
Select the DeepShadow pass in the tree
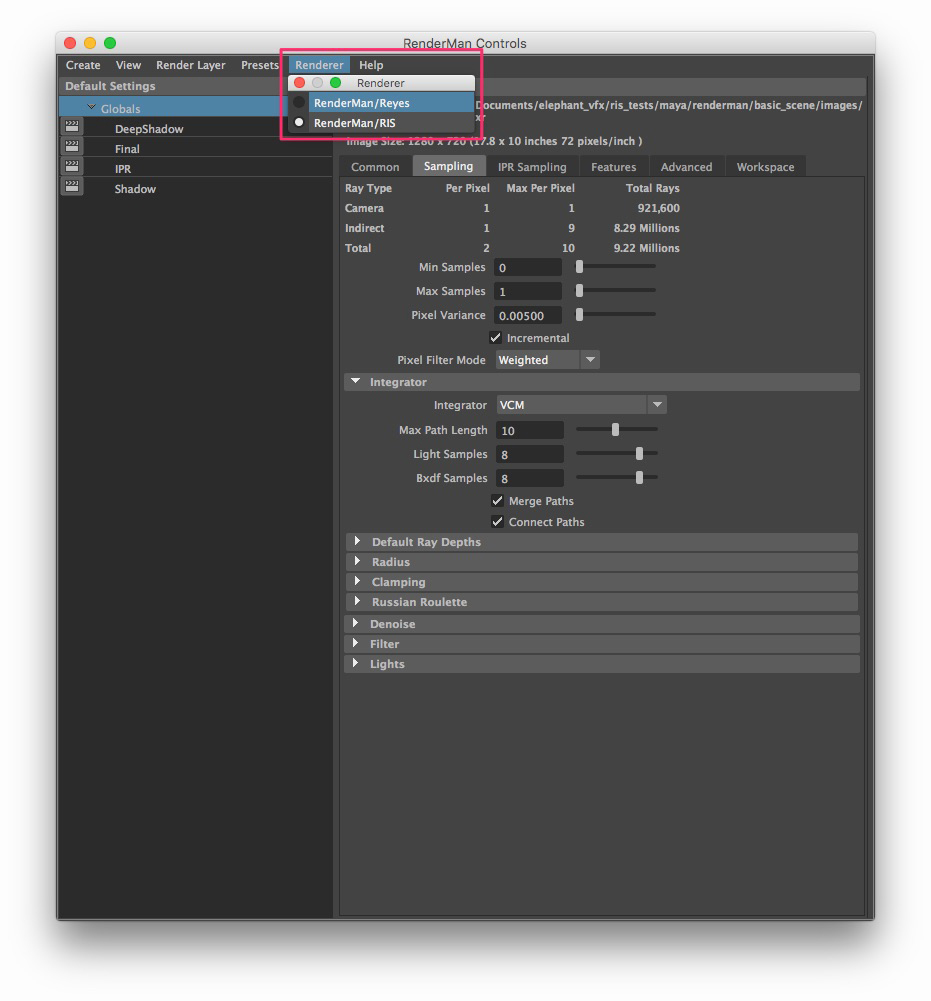click(149, 129)
